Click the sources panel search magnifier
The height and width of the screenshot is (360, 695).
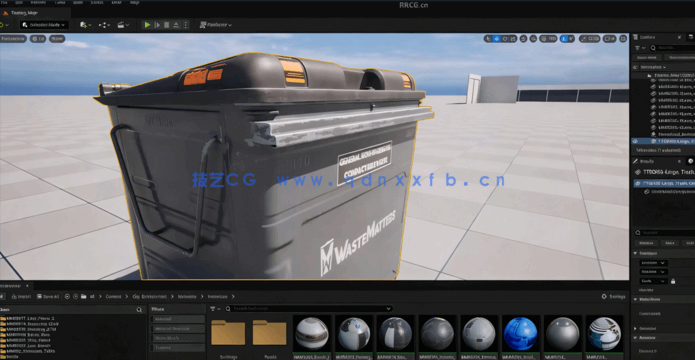pos(139,310)
